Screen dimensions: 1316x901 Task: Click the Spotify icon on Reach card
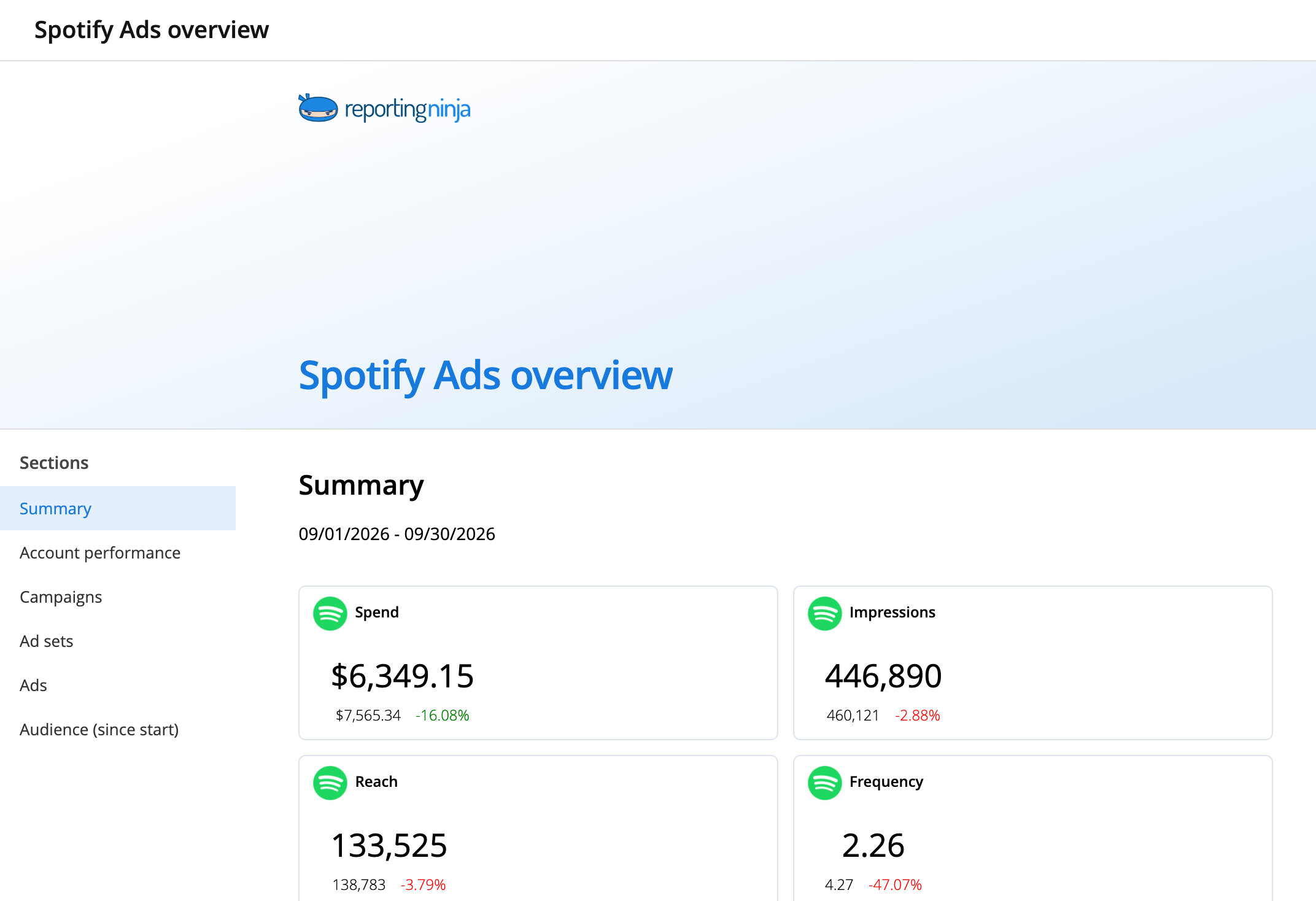[x=330, y=783]
